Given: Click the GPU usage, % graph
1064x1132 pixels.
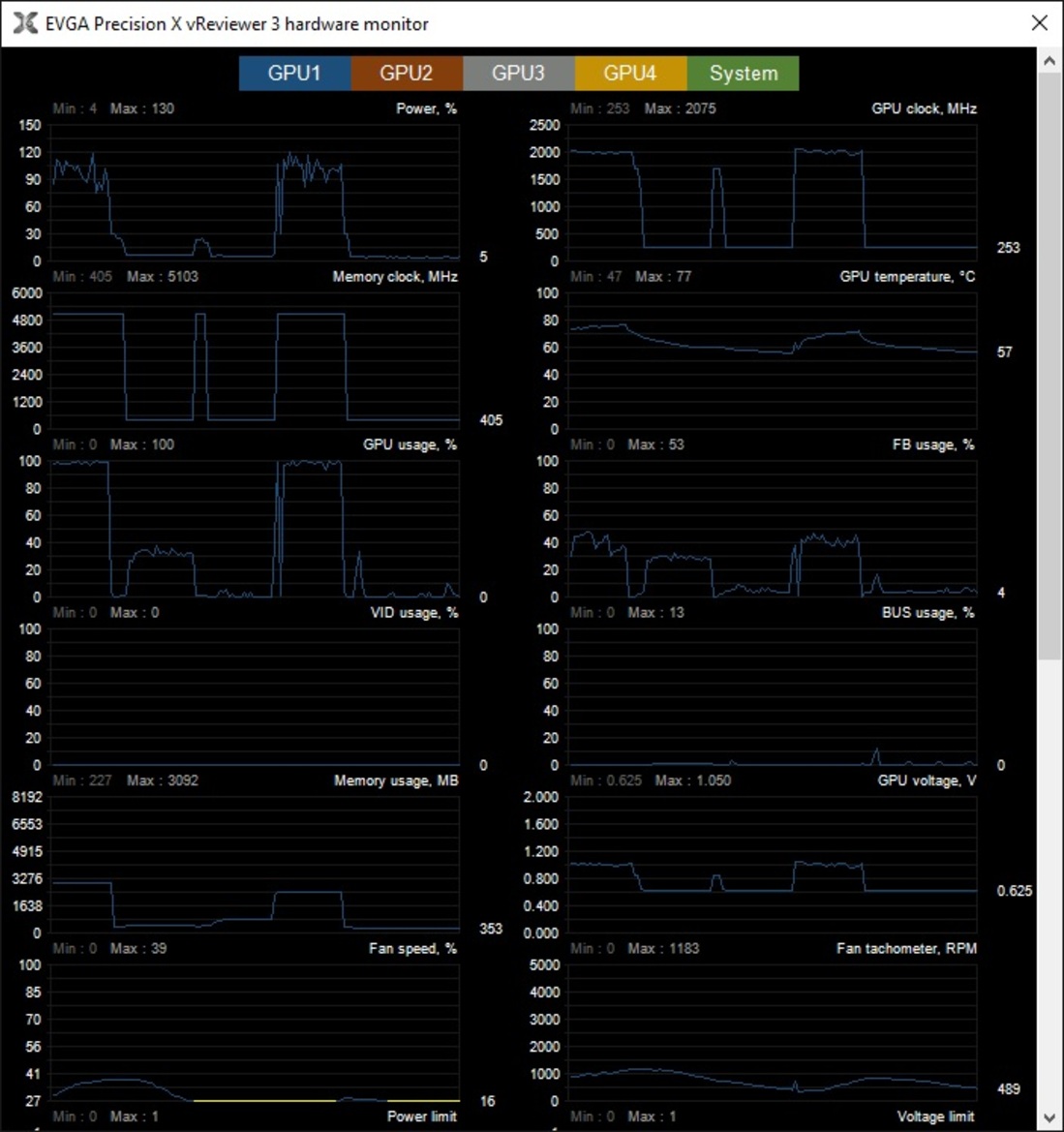Looking at the screenshot, I should coord(256,529).
